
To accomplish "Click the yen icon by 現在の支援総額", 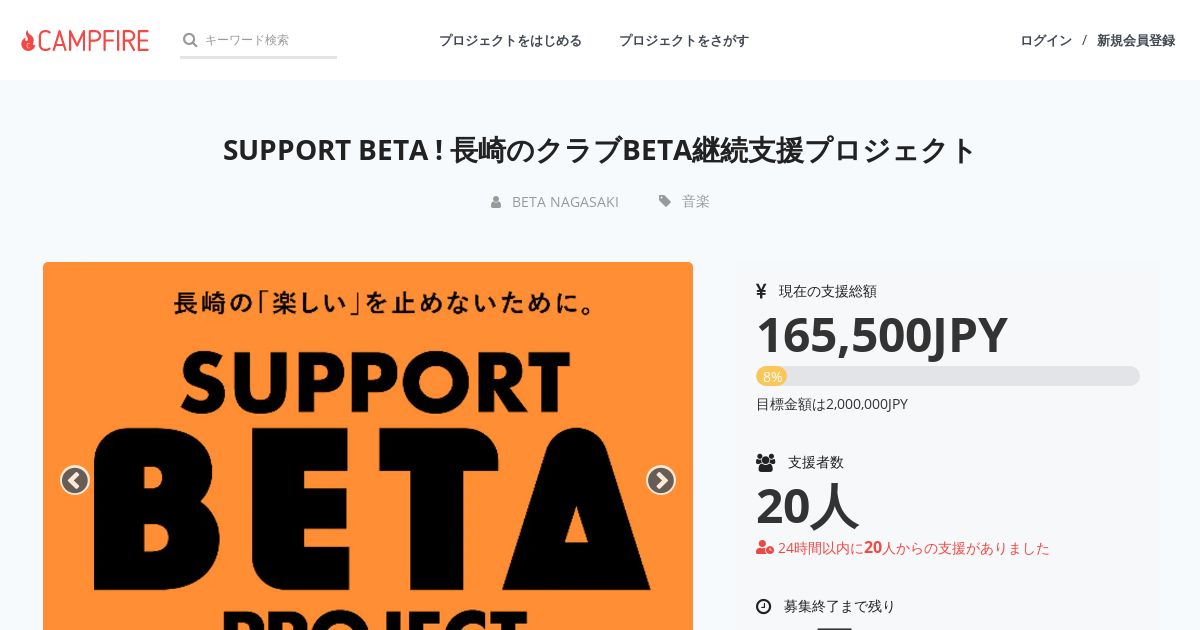I will click(x=761, y=291).
